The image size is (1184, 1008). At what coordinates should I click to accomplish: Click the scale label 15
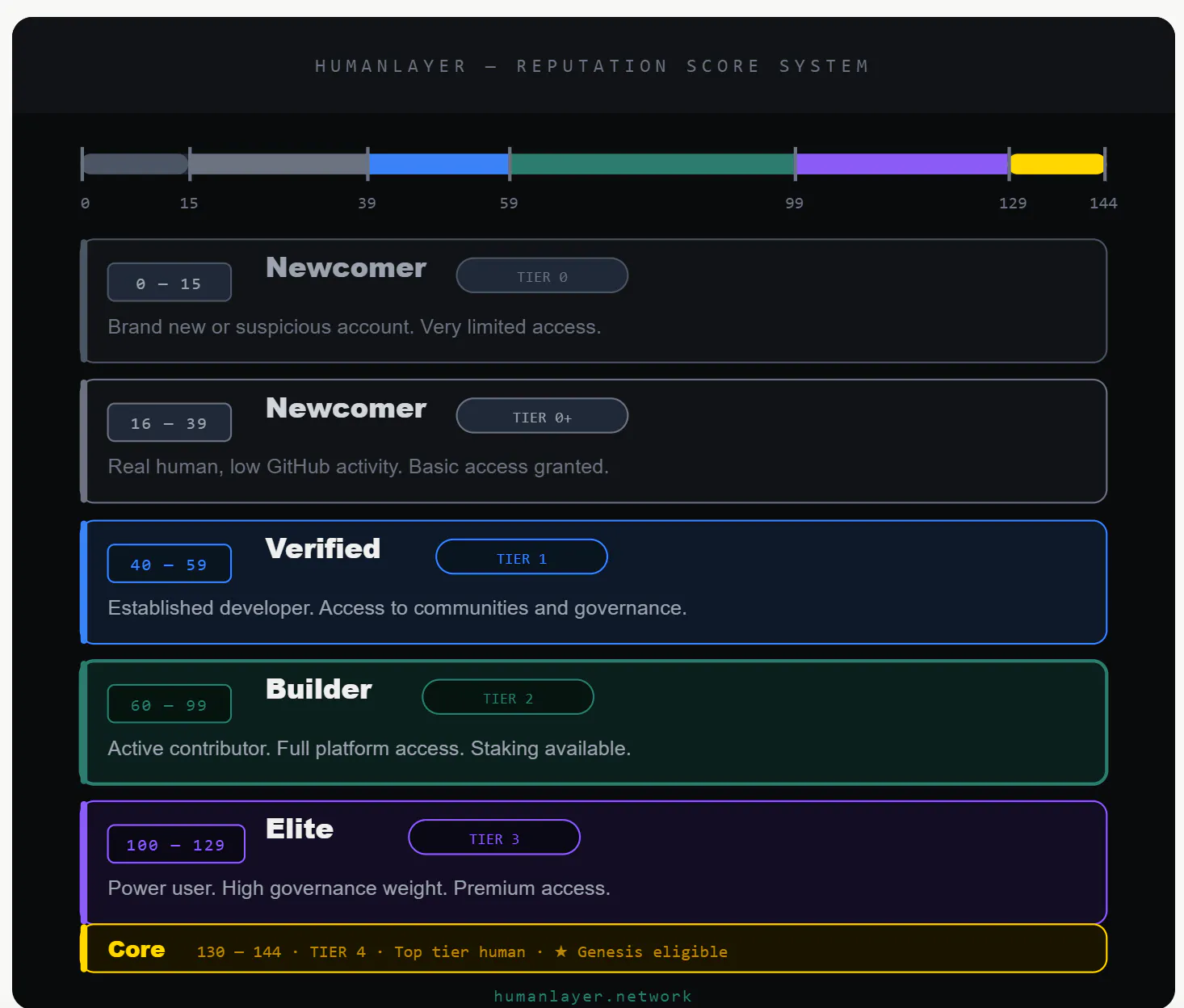coord(189,204)
